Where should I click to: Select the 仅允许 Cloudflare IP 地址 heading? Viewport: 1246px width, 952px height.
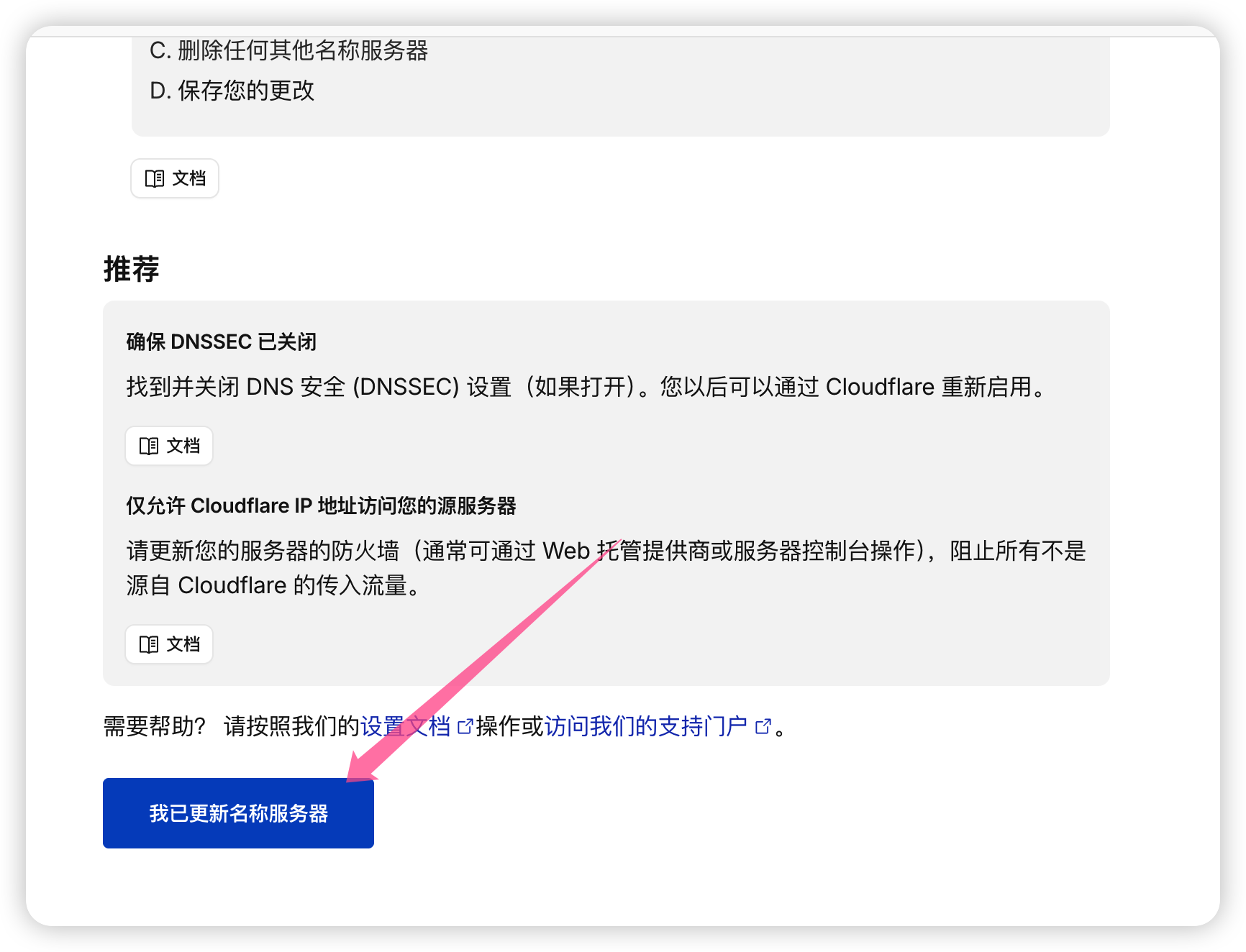point(322,505)
